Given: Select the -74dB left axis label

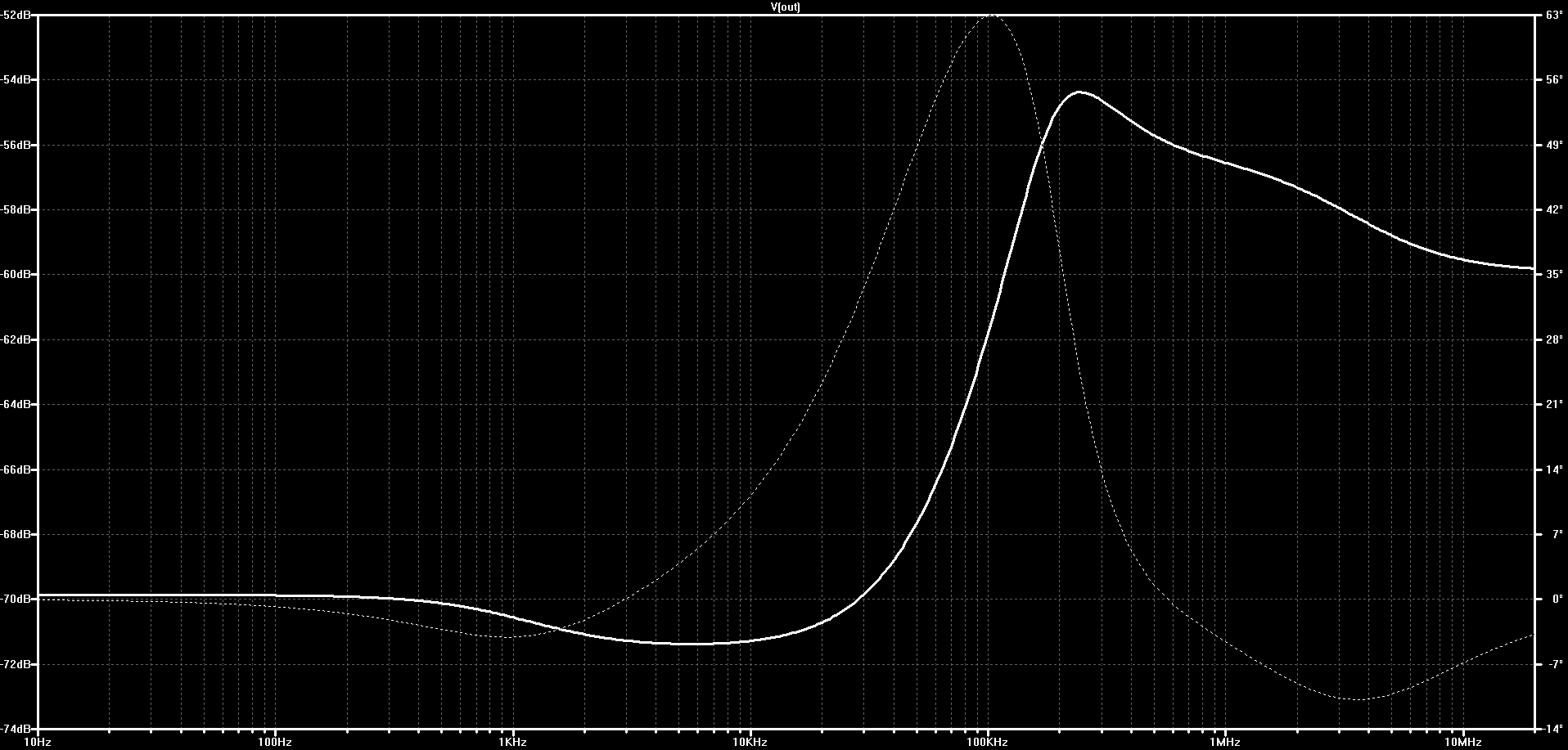Looking at the screenshot, I should pyautogui.click(x=16, y=729).
